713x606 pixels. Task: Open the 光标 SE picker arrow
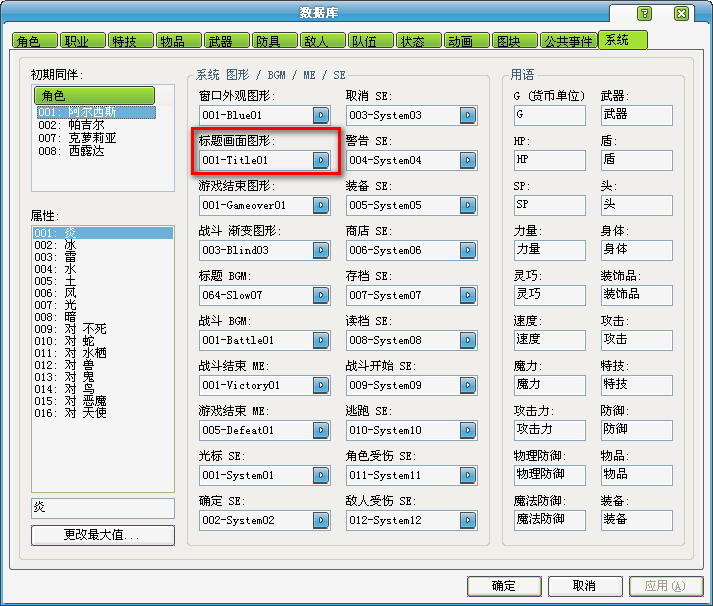[x=321, y=475]
